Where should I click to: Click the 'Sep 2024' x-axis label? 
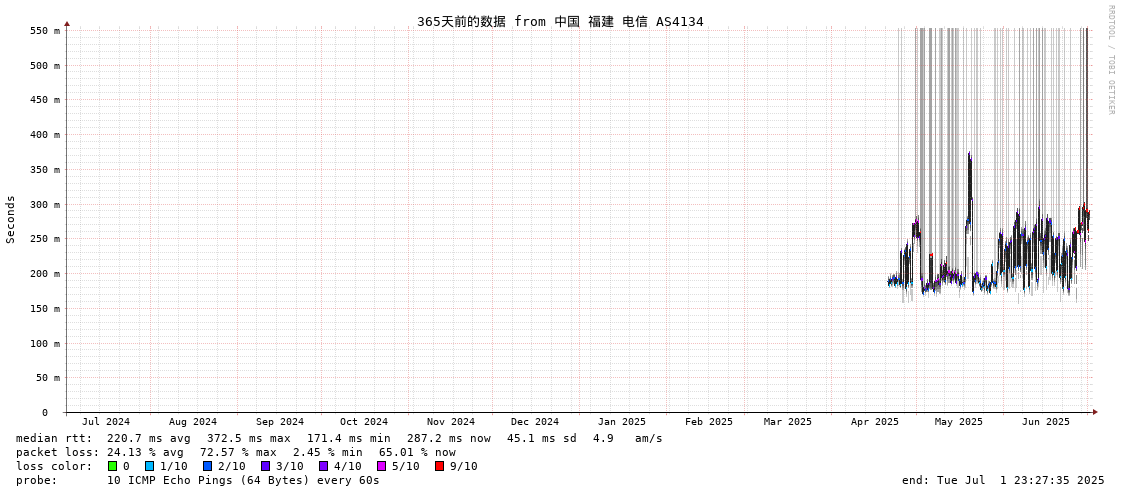coord(280,422)
